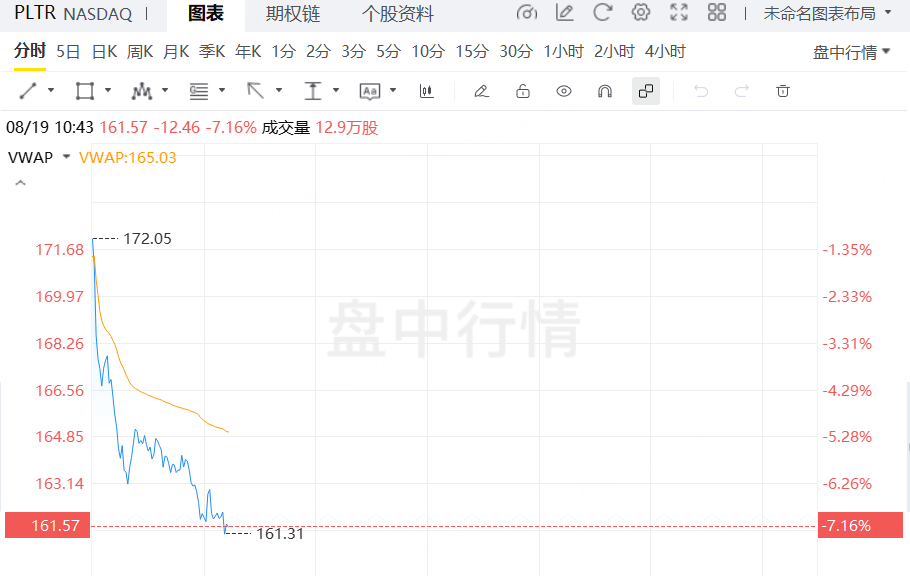Toggle drawings visibility with eye icon
The height and width of the screenshot is (576, 910).
point(564,91)
